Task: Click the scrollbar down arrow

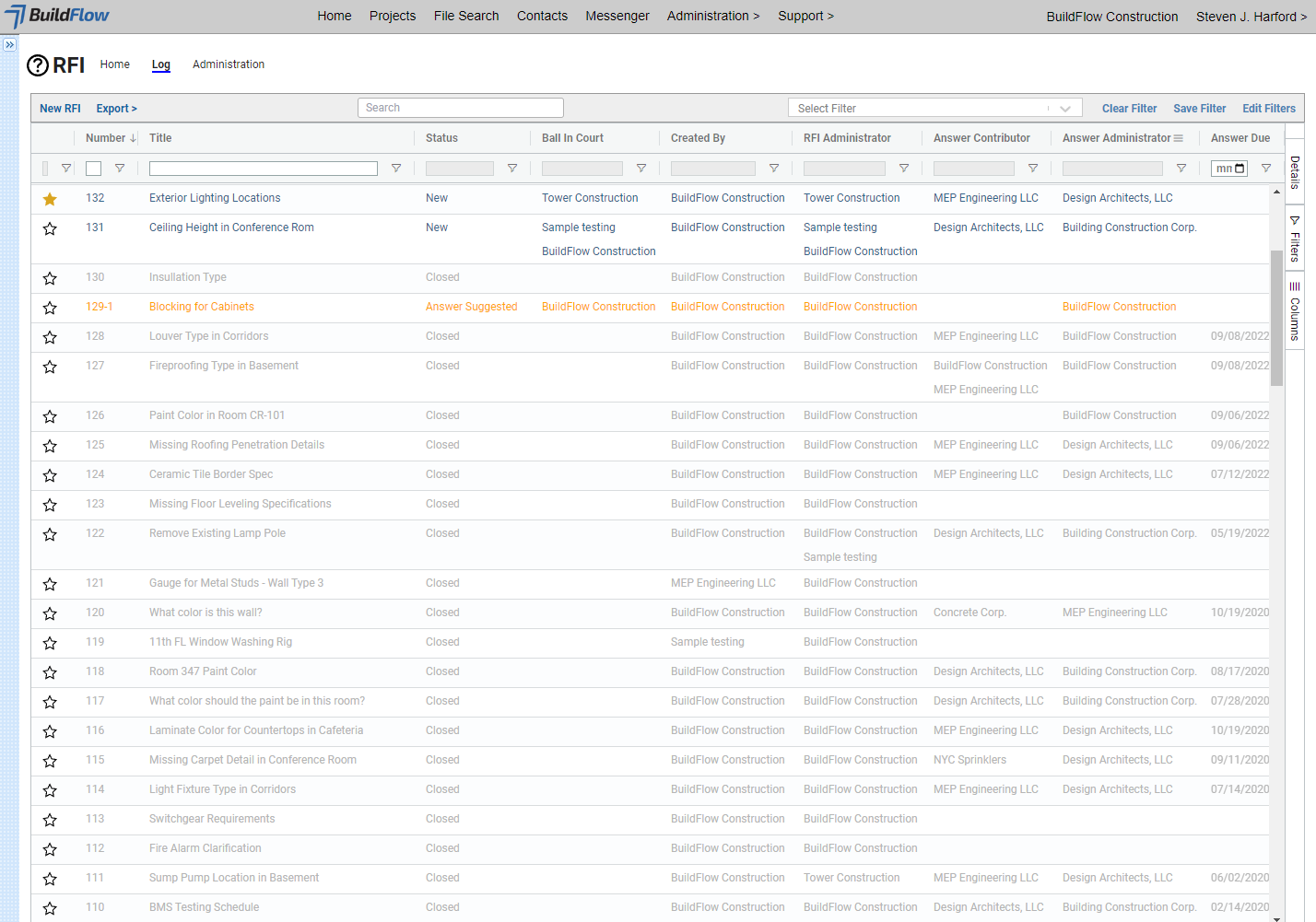Action: [x=1276, y=917]
